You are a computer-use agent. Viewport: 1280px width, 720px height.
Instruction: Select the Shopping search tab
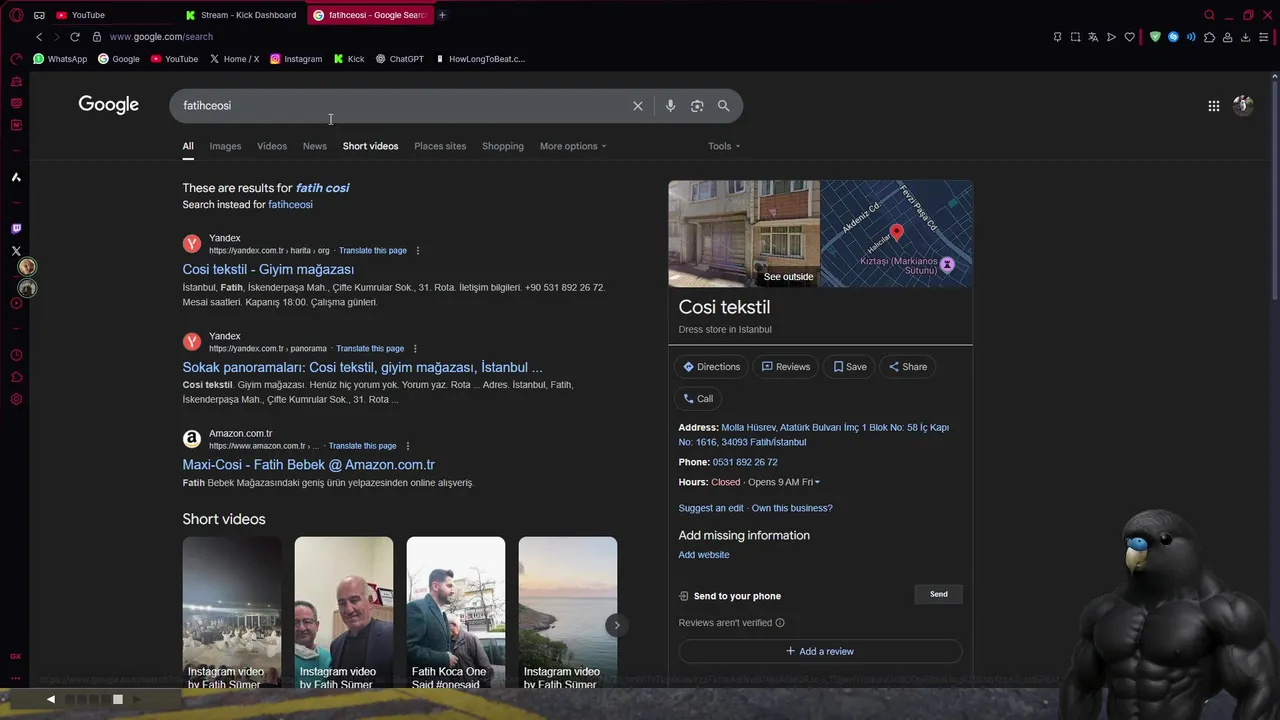pyautogui.click(x=503, y=146)
